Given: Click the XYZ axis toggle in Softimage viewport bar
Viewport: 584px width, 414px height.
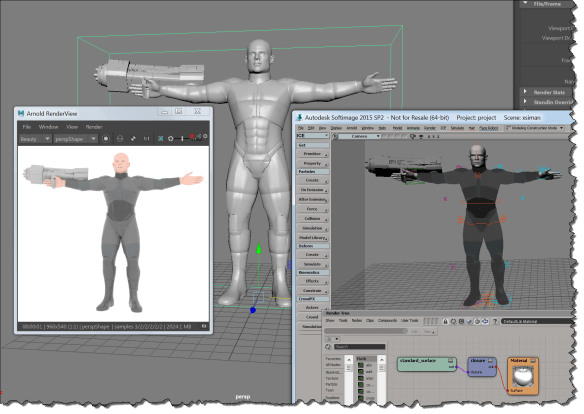Looking at the screenshot, I should [x=434, y=137].
